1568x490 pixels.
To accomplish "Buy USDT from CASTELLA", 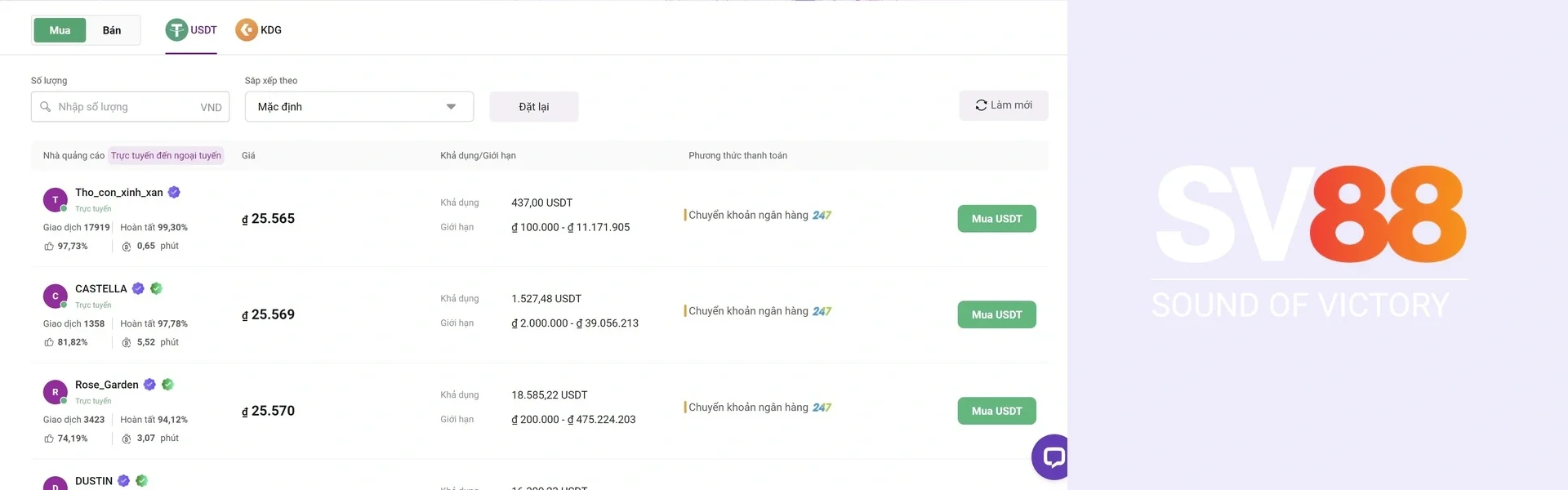I will coord(996,314).
